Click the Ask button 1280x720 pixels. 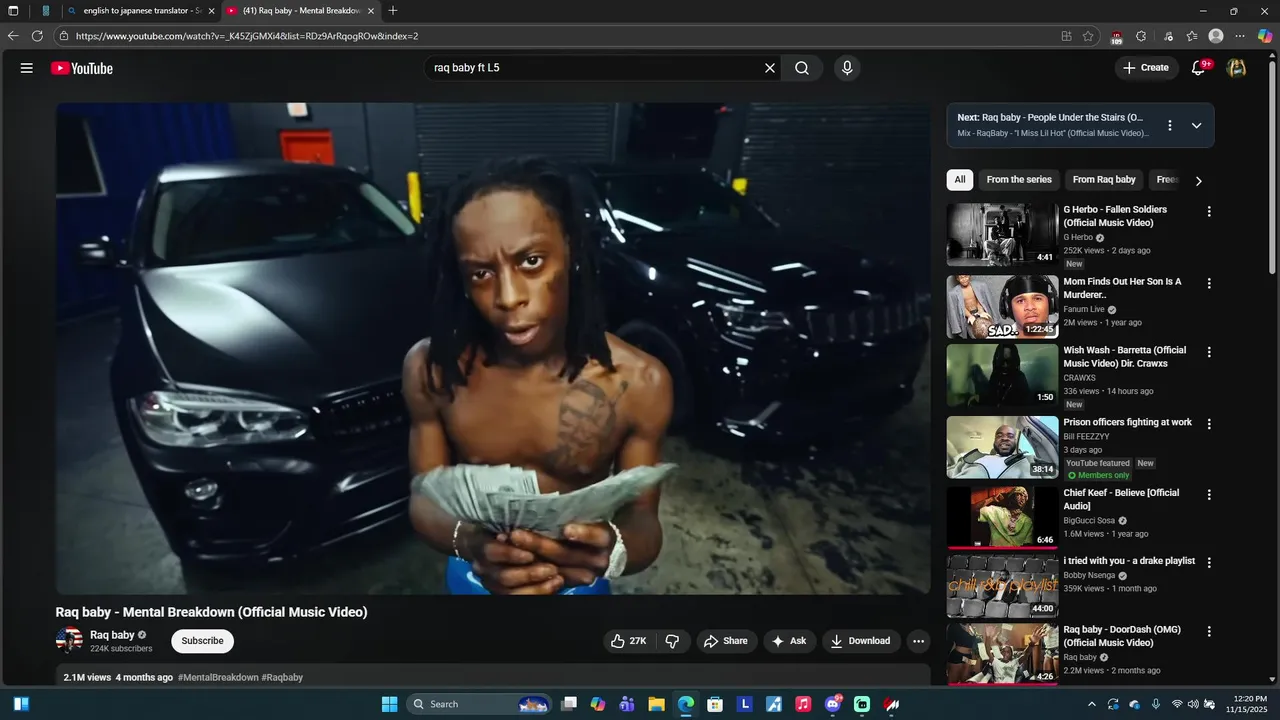point(789,641)
